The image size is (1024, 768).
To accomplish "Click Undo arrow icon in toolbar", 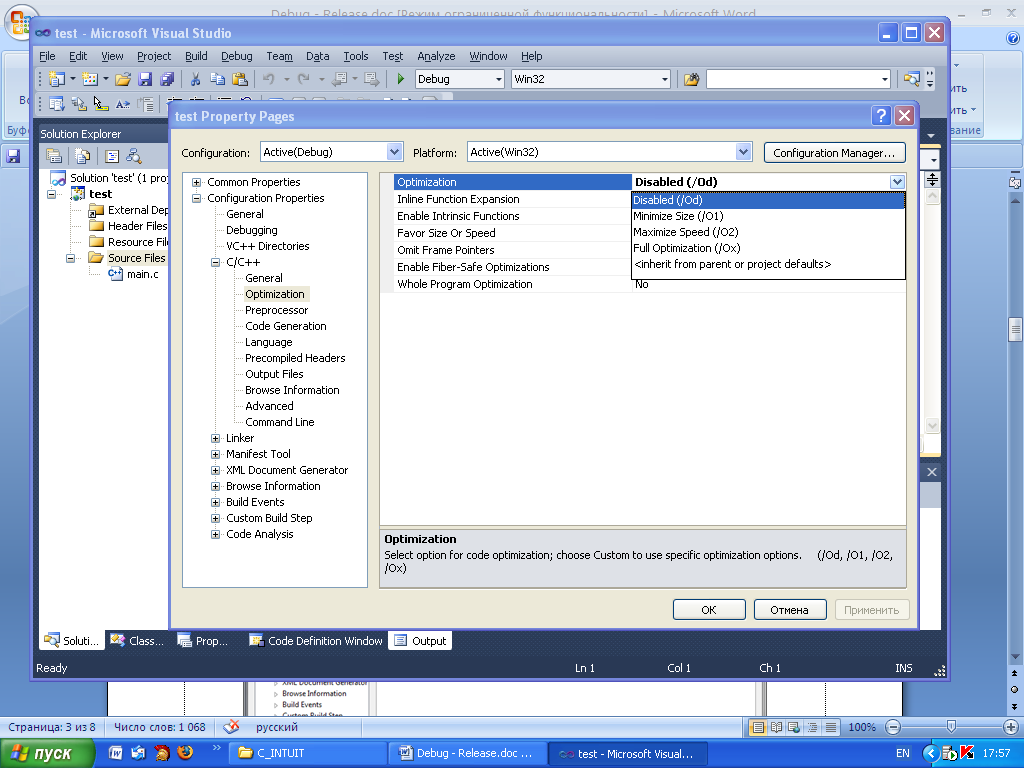I will [x=268, y=79].
